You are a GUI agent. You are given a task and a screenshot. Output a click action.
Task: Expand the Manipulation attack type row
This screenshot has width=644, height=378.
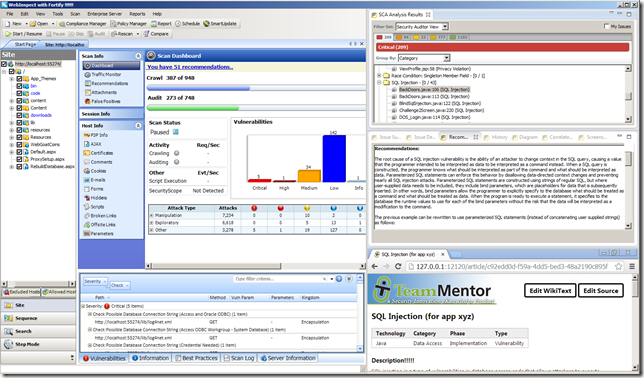pos(151,215)
